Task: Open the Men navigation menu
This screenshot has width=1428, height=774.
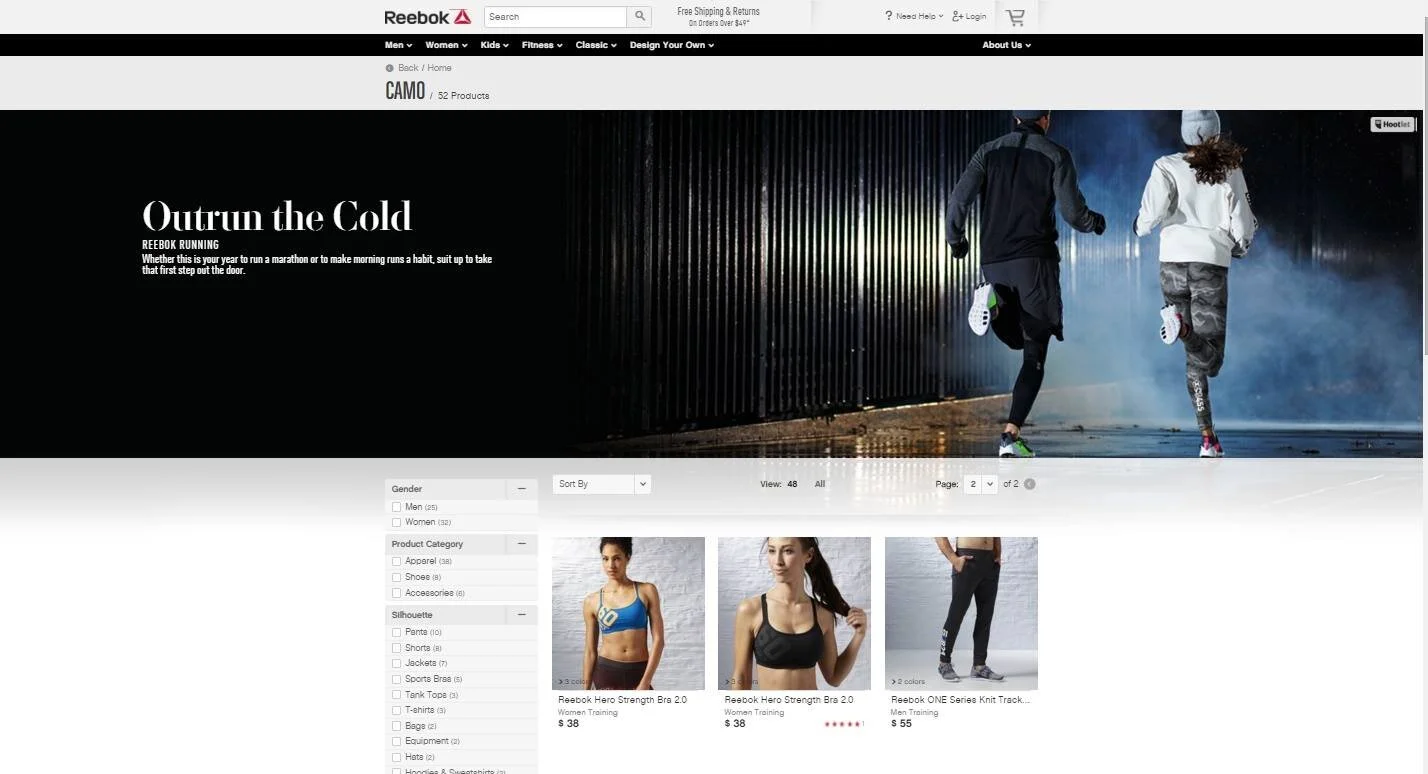Action: point(398,45)
